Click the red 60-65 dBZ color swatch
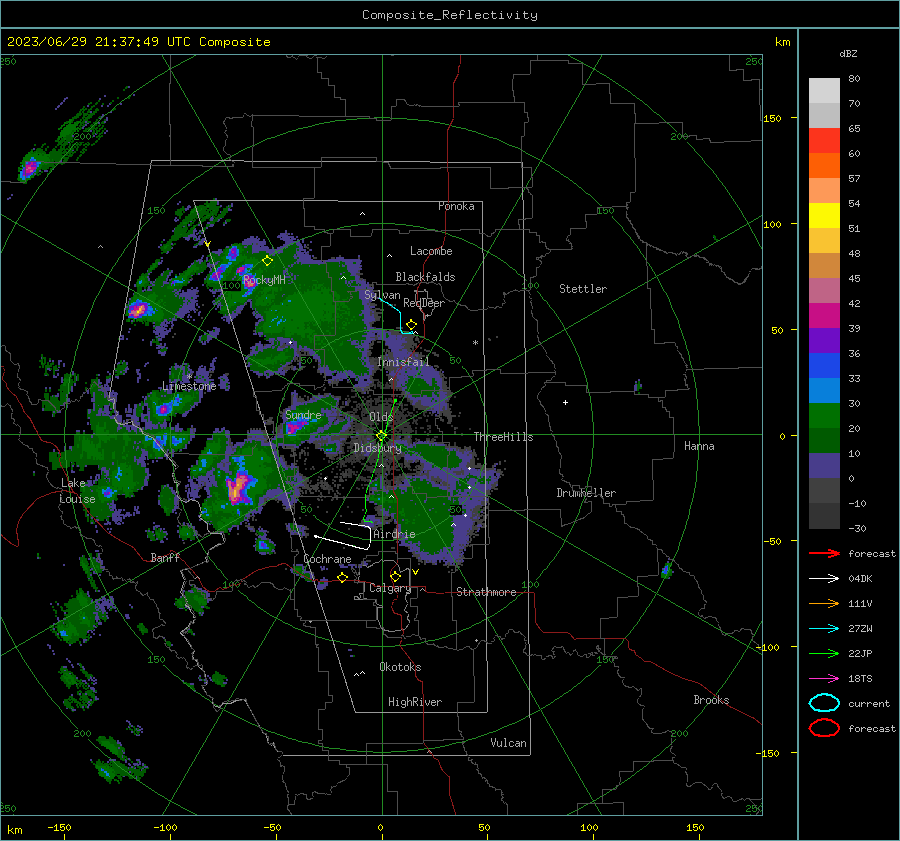Image resolution: width=900 pixels, height=841 pixels. 824,141
